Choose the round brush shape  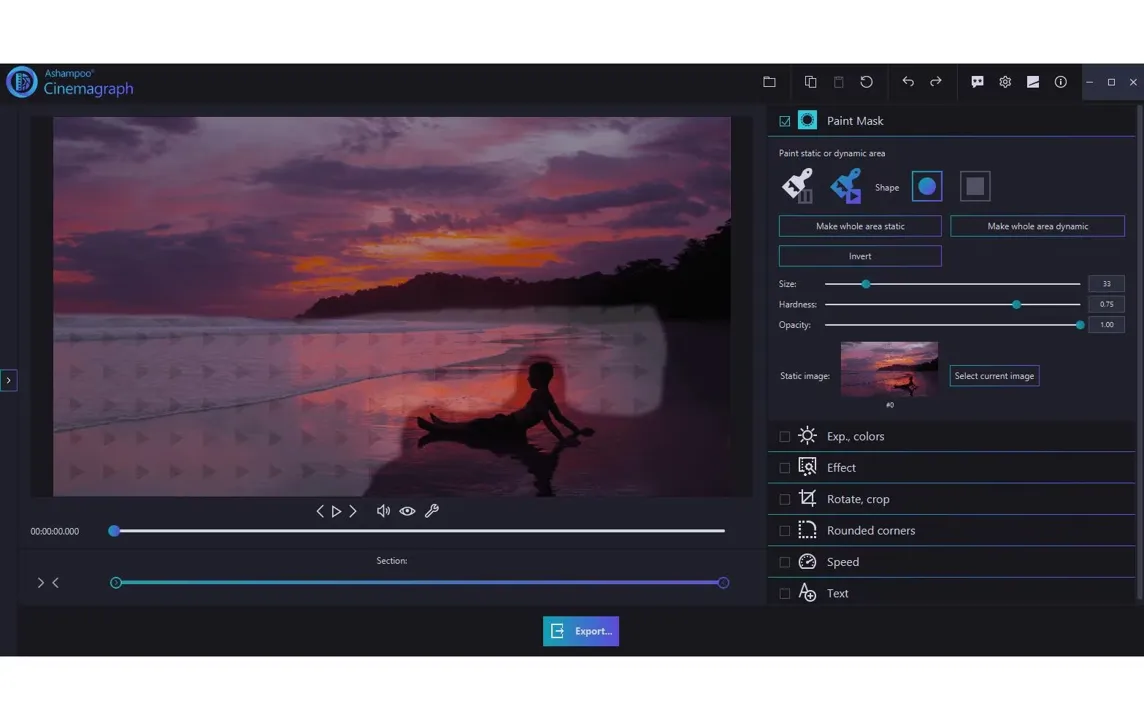[x=927, y=186]
